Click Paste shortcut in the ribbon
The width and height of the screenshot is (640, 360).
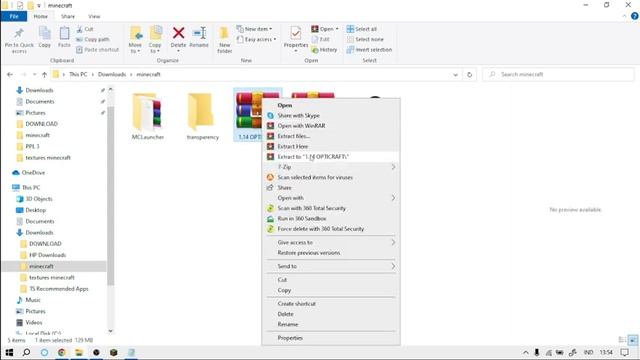[98, 50]
